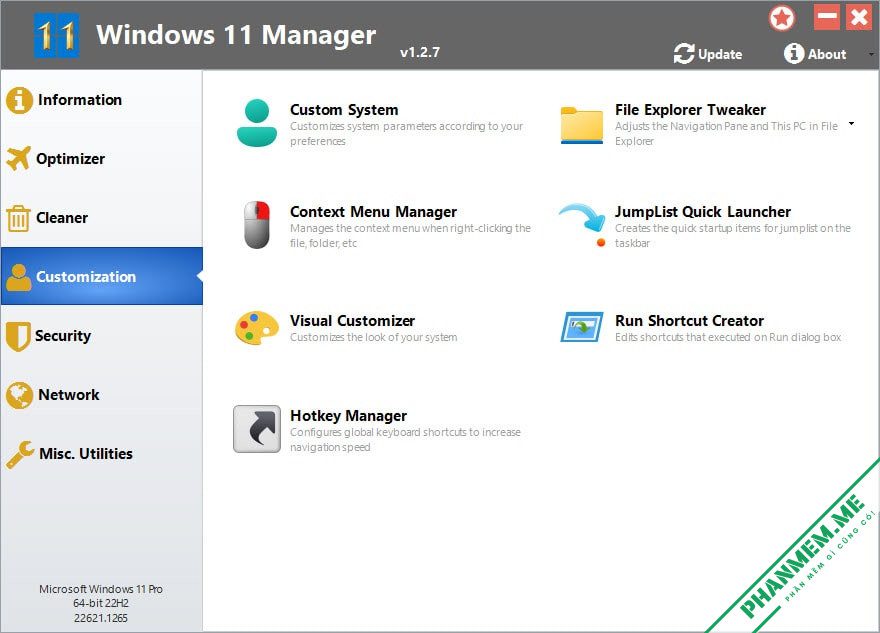Click the JumpList Quick Launcher arrow icon
Viewport: 880px width, 633px height.
coord(583,224)
